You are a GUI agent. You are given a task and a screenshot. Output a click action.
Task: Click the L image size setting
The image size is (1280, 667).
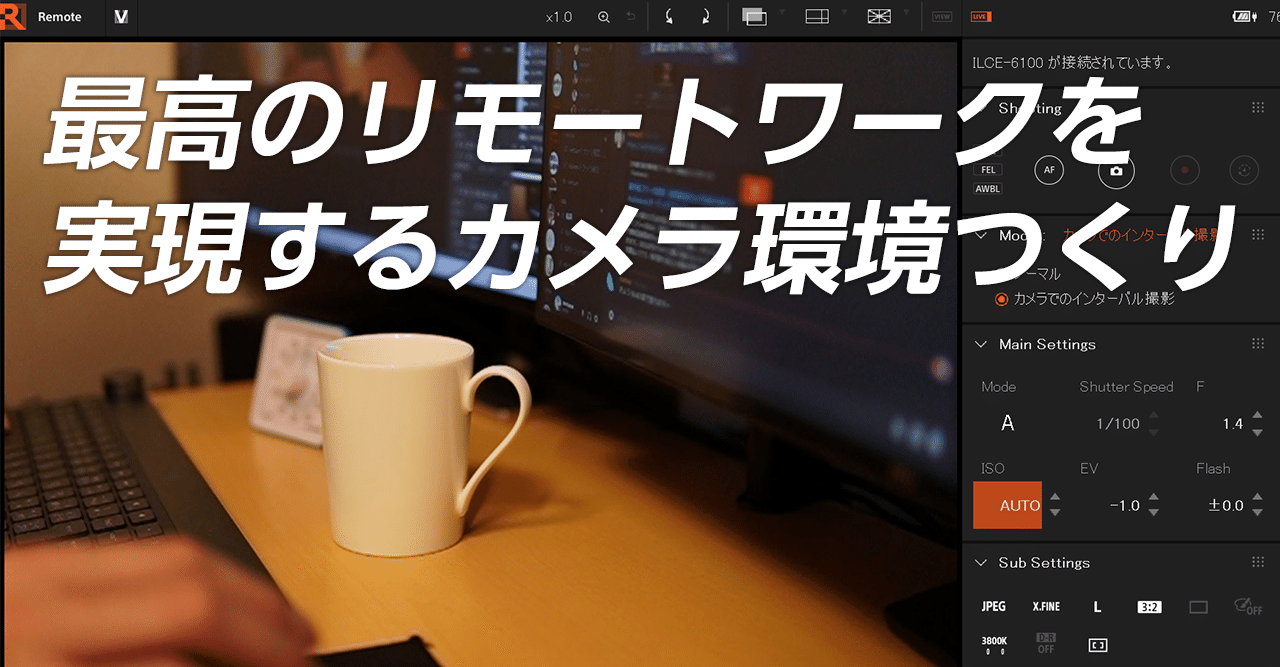[x=1097, y=607]
